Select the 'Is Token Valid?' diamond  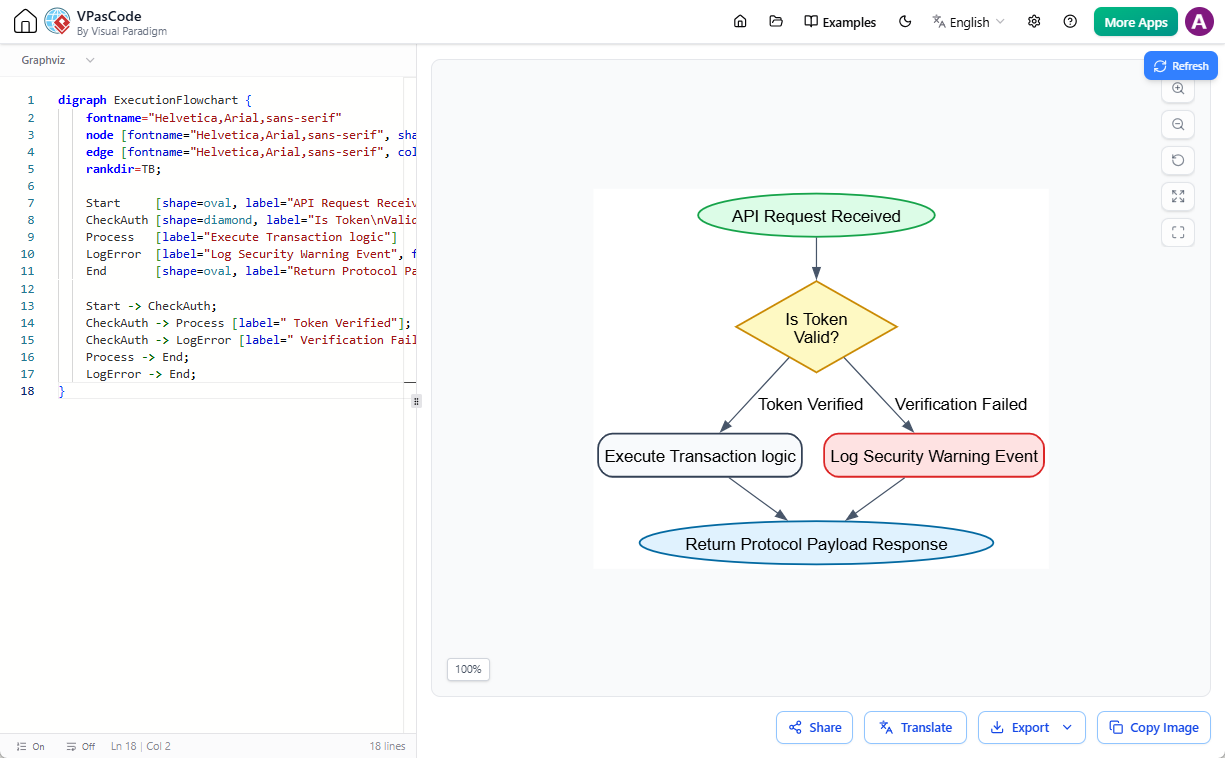tap(816, 327)
